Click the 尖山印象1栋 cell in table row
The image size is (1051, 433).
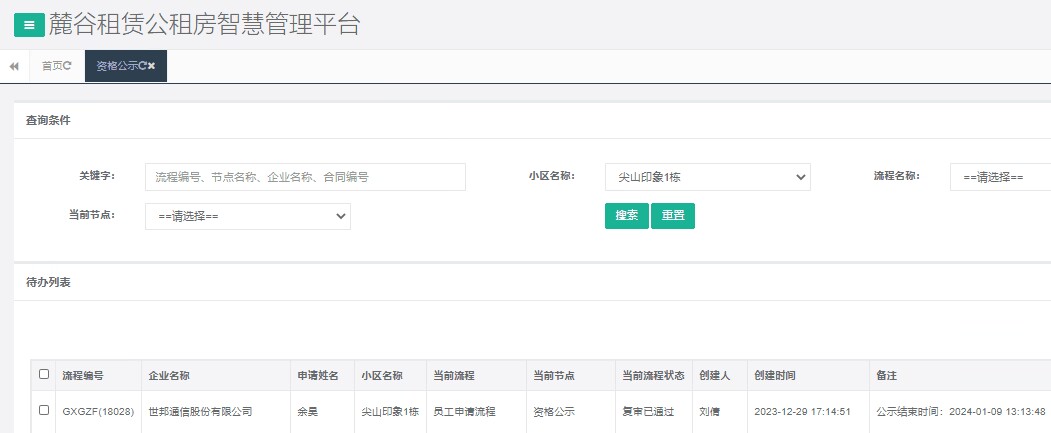point(390,412)
